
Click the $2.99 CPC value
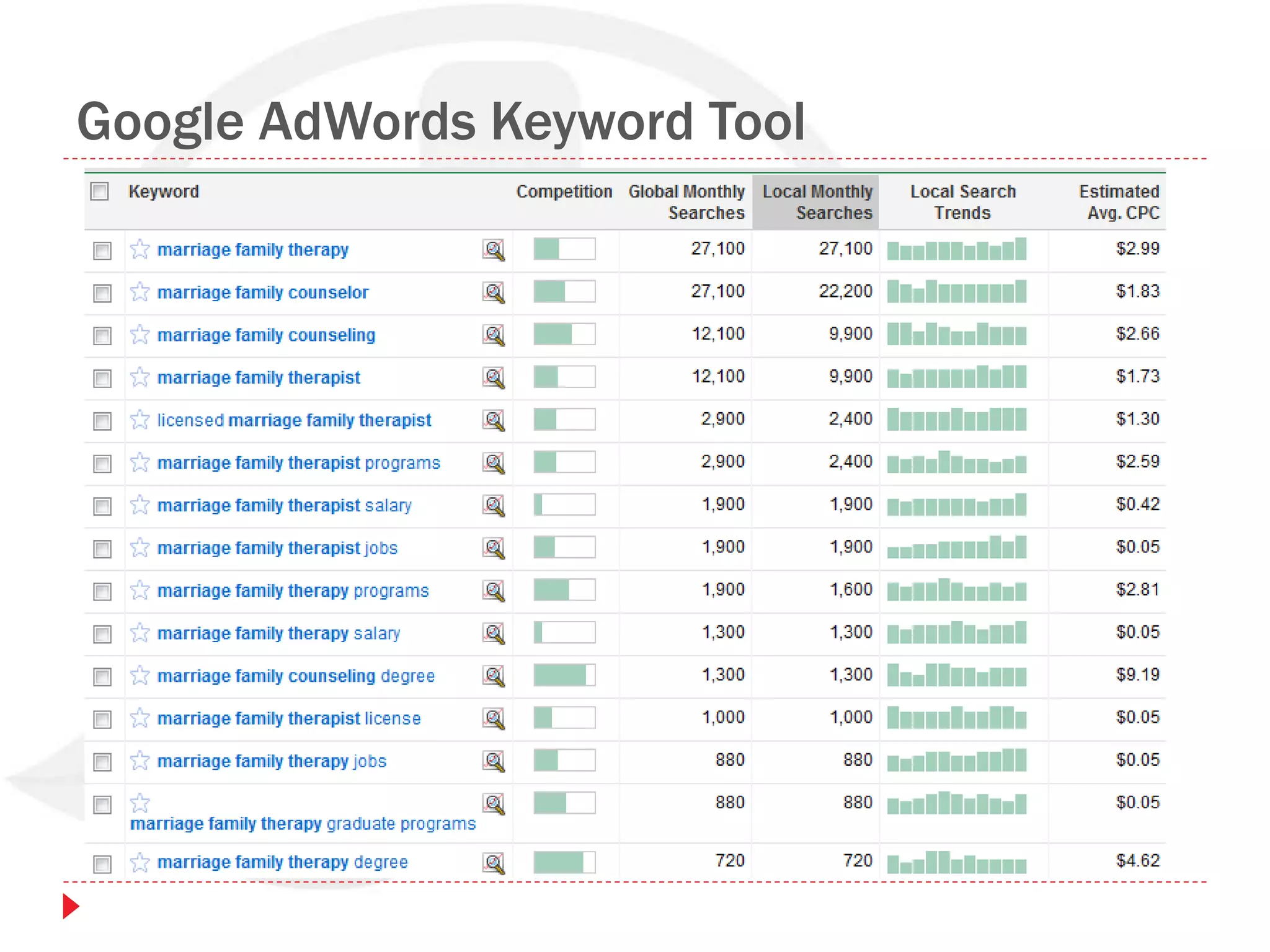(x=1138, y=249)
